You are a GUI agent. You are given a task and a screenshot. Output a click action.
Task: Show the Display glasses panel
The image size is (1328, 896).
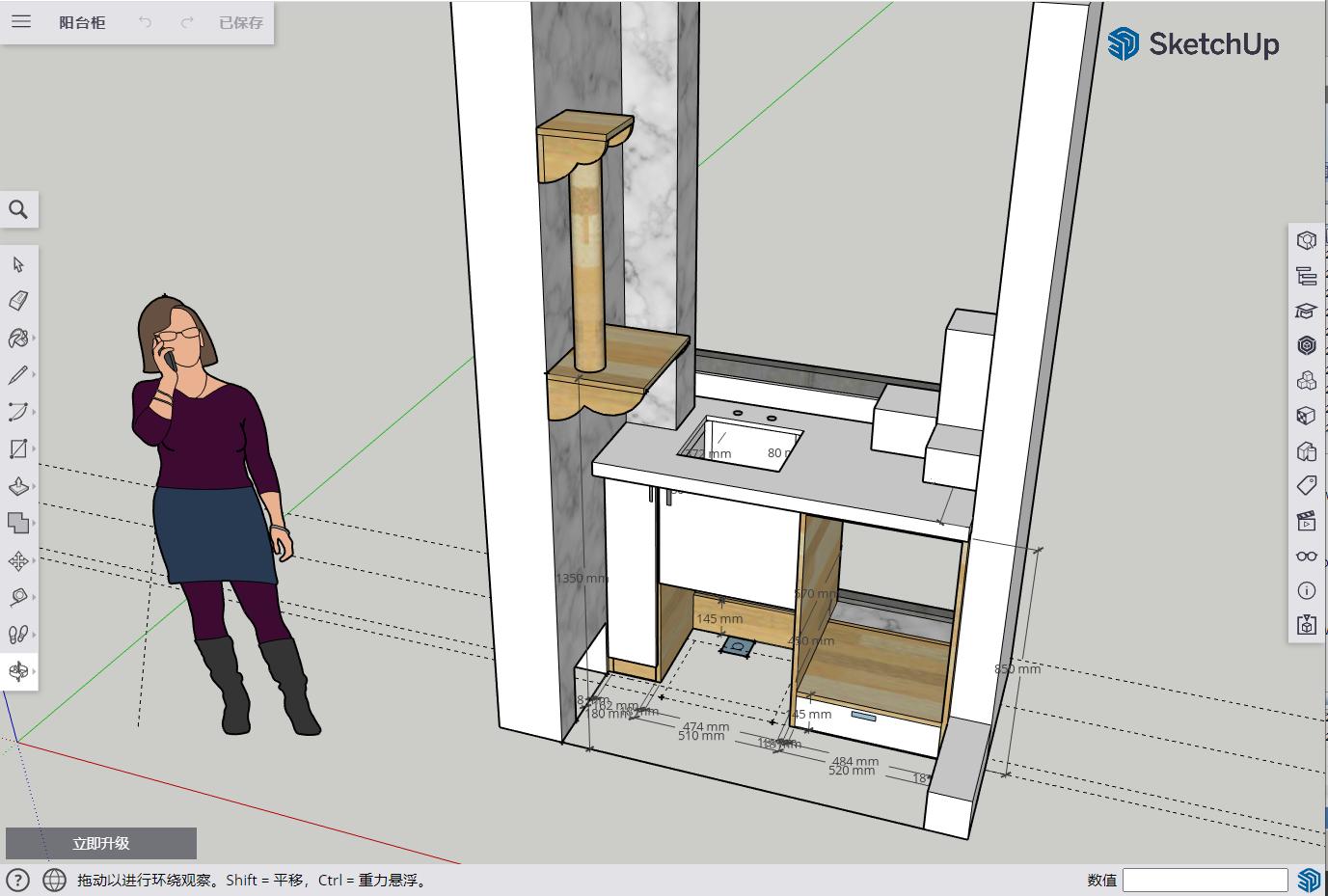point(1306,556)
